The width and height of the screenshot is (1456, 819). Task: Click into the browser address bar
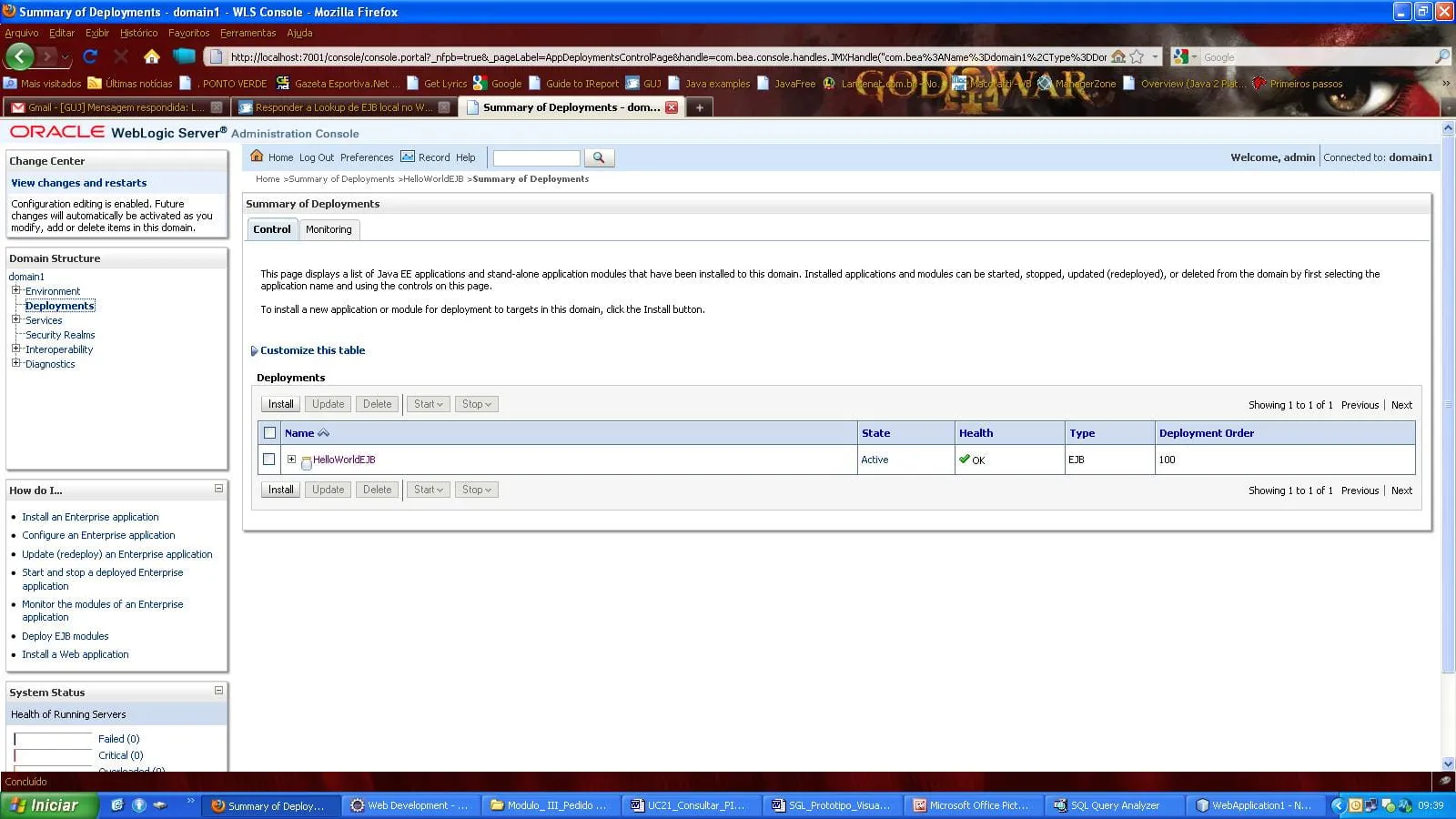click(668, 56)
